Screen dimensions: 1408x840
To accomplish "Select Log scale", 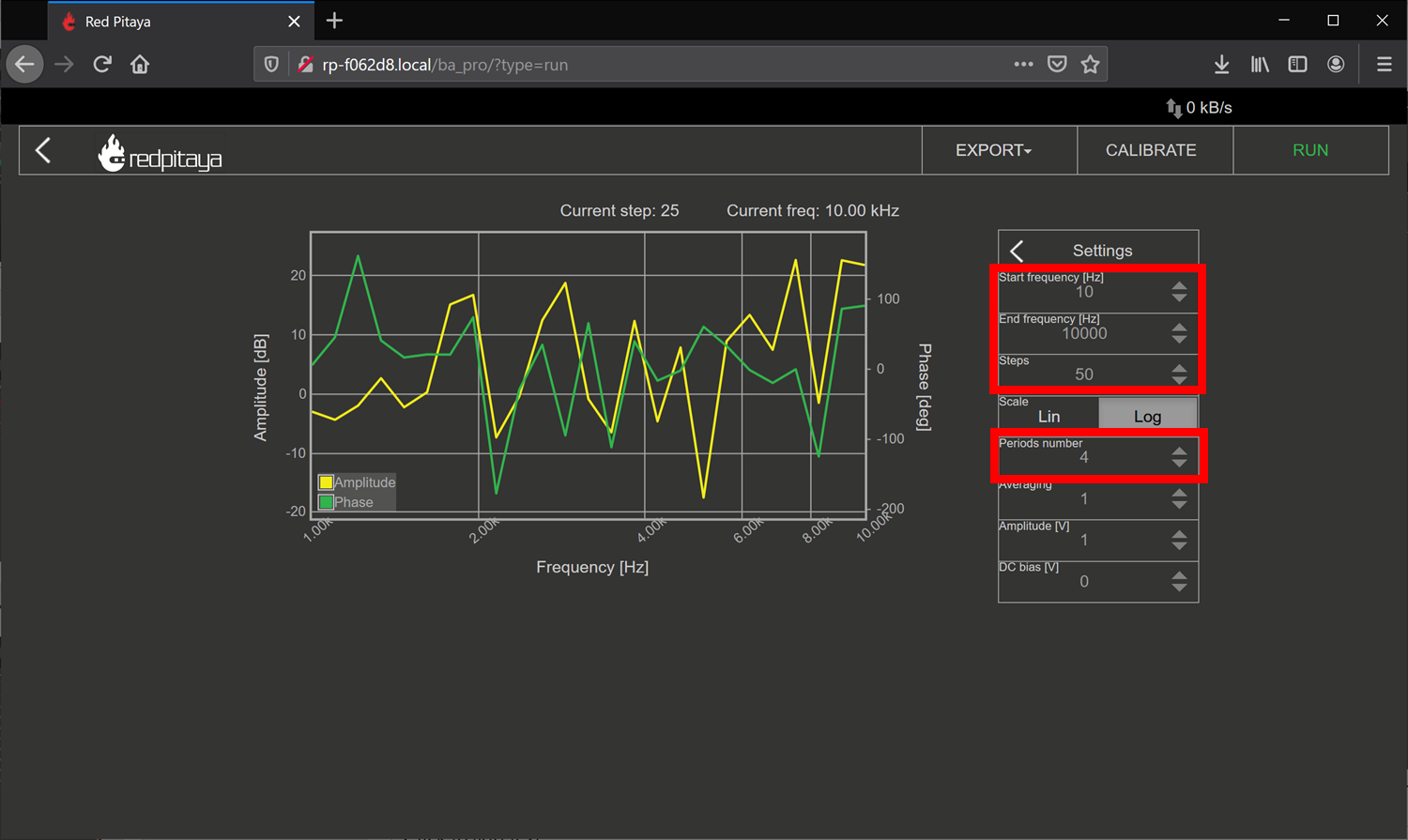I will 1147,417.
